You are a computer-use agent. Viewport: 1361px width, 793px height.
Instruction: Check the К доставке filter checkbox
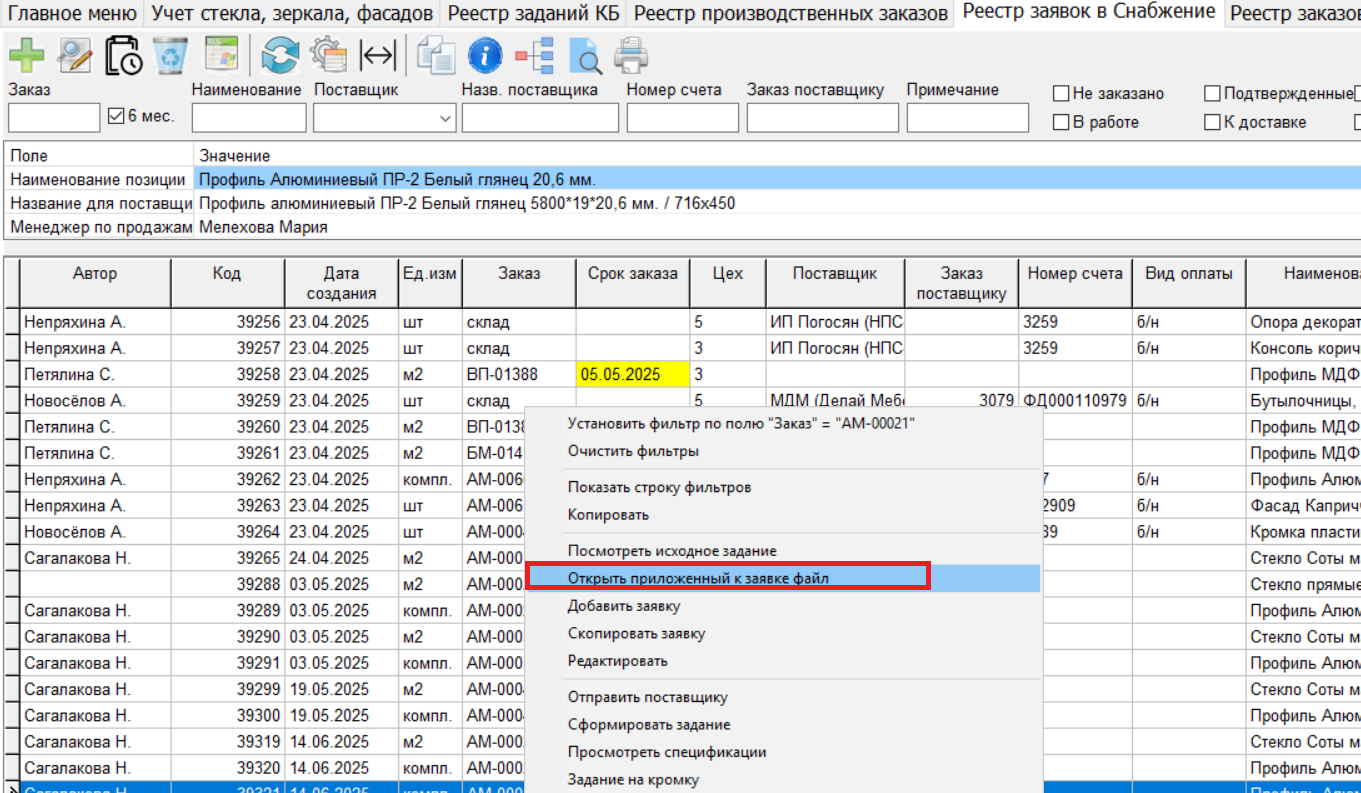1213,123
